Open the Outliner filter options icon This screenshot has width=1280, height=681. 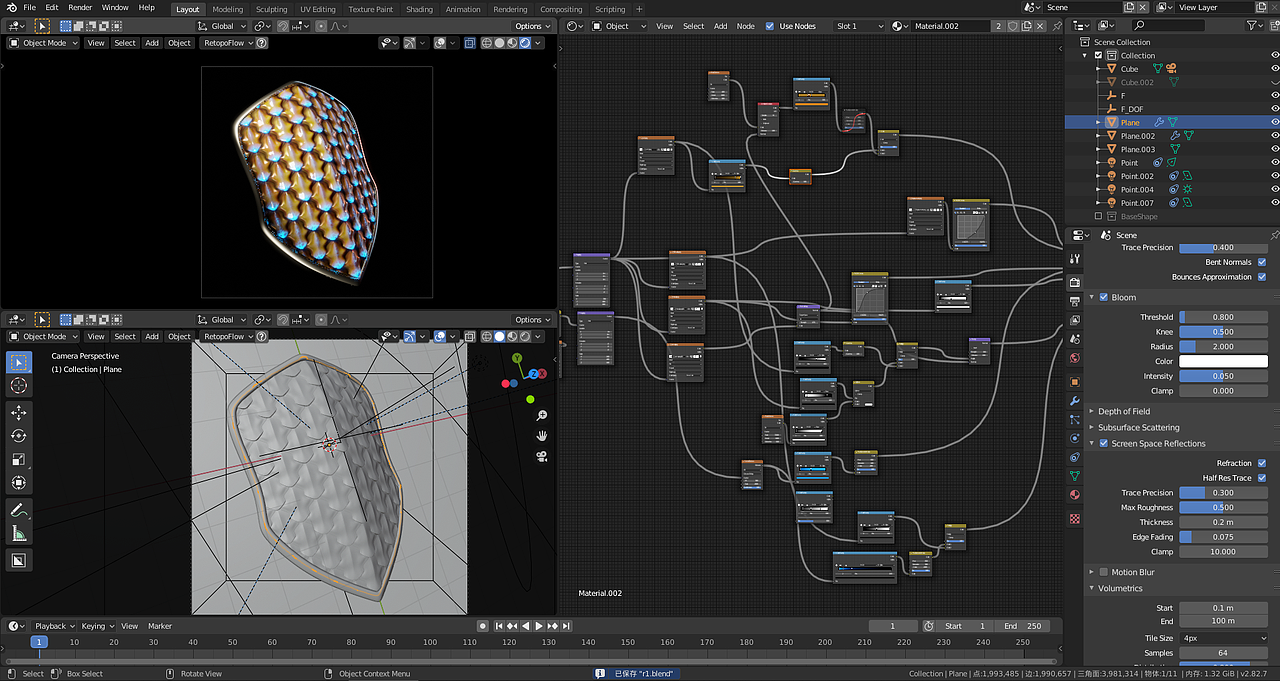pyautogui.click(x=1251, y=25)
